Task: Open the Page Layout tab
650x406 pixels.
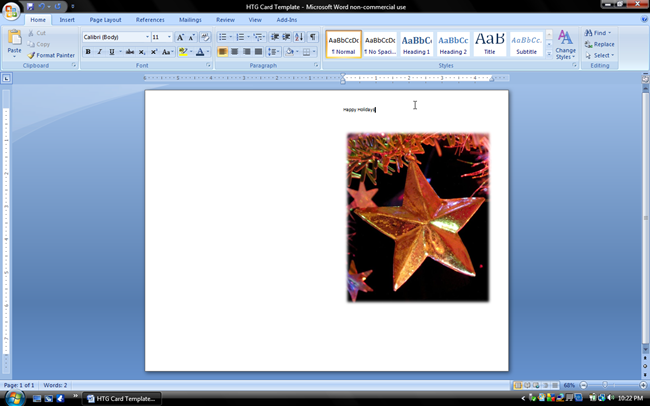Action: [x=105, y=20]
